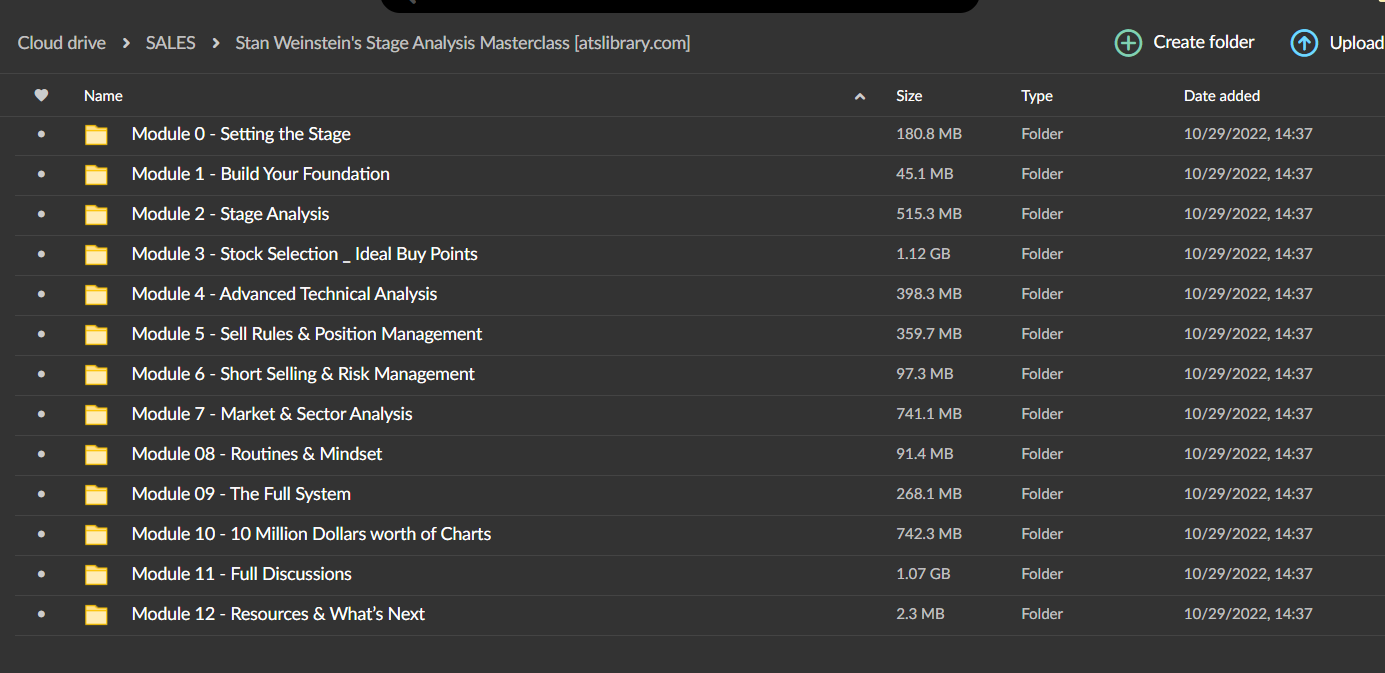Sort the list by Size column
The width and height of the screenshot is (1385, 673).
[x=909, y=96]
